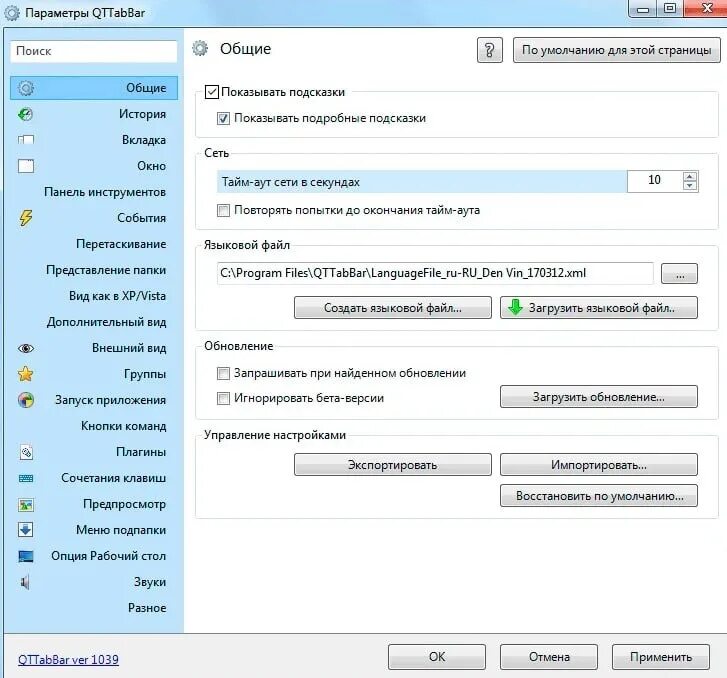
Task: Click the speaker icon for Звуки
Action: (26, 582)
